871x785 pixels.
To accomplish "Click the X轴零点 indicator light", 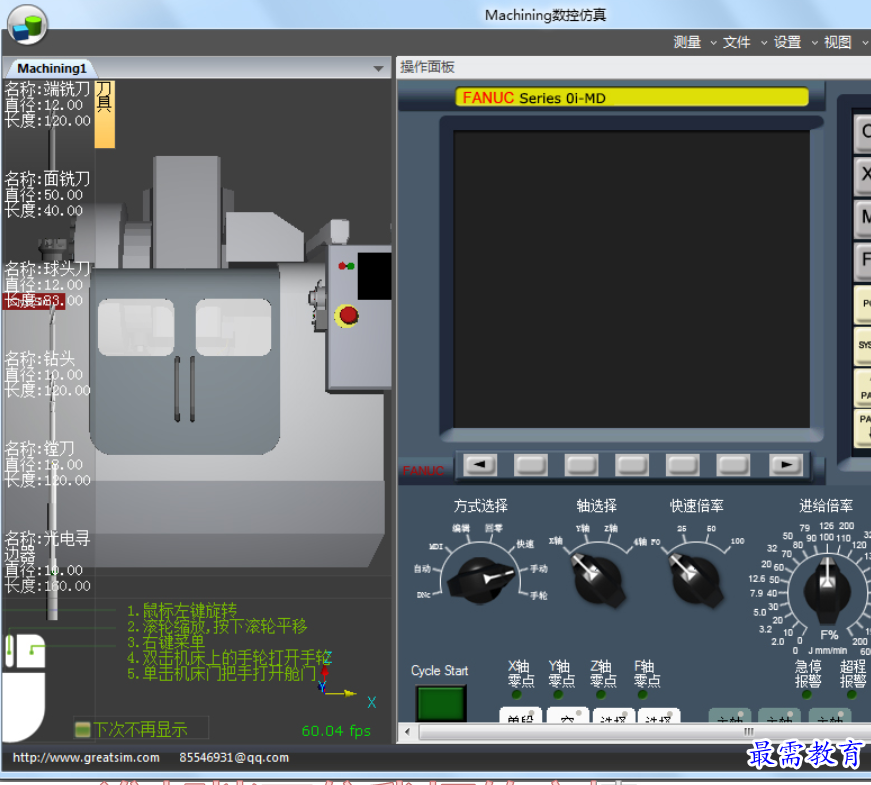I will click(516, 694).
